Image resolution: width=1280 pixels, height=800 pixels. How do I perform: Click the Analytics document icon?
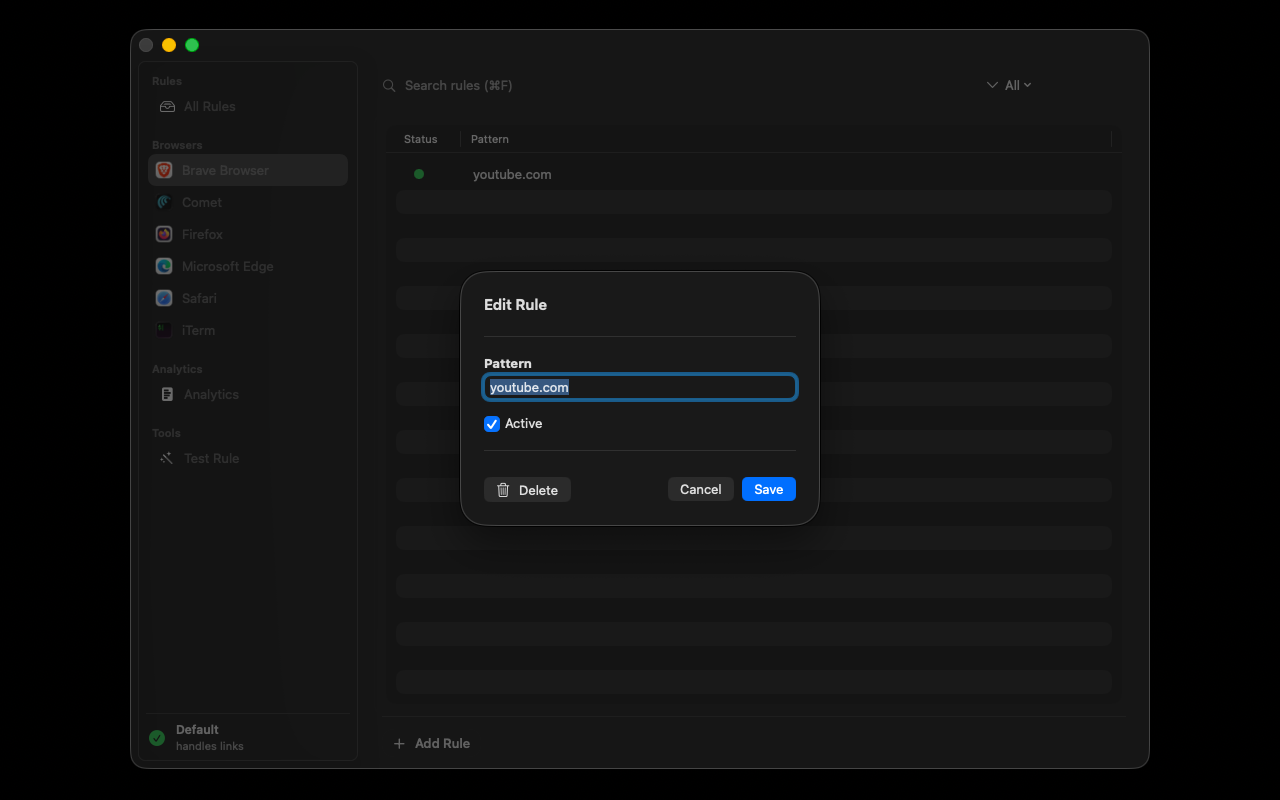coord(167,394)
